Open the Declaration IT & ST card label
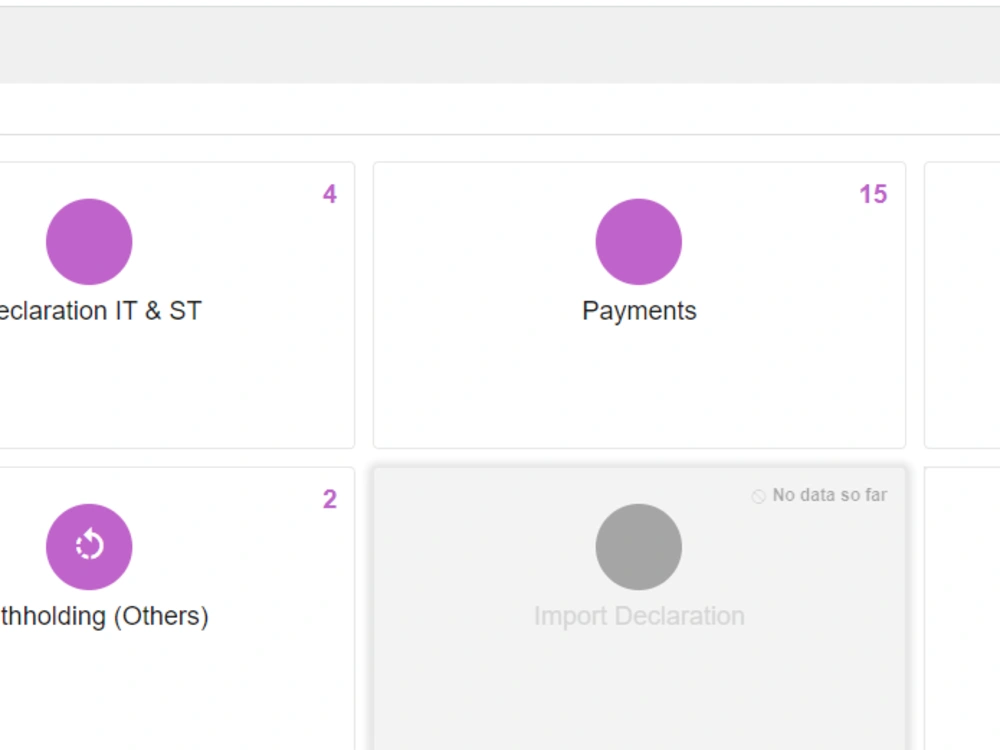 101,311
